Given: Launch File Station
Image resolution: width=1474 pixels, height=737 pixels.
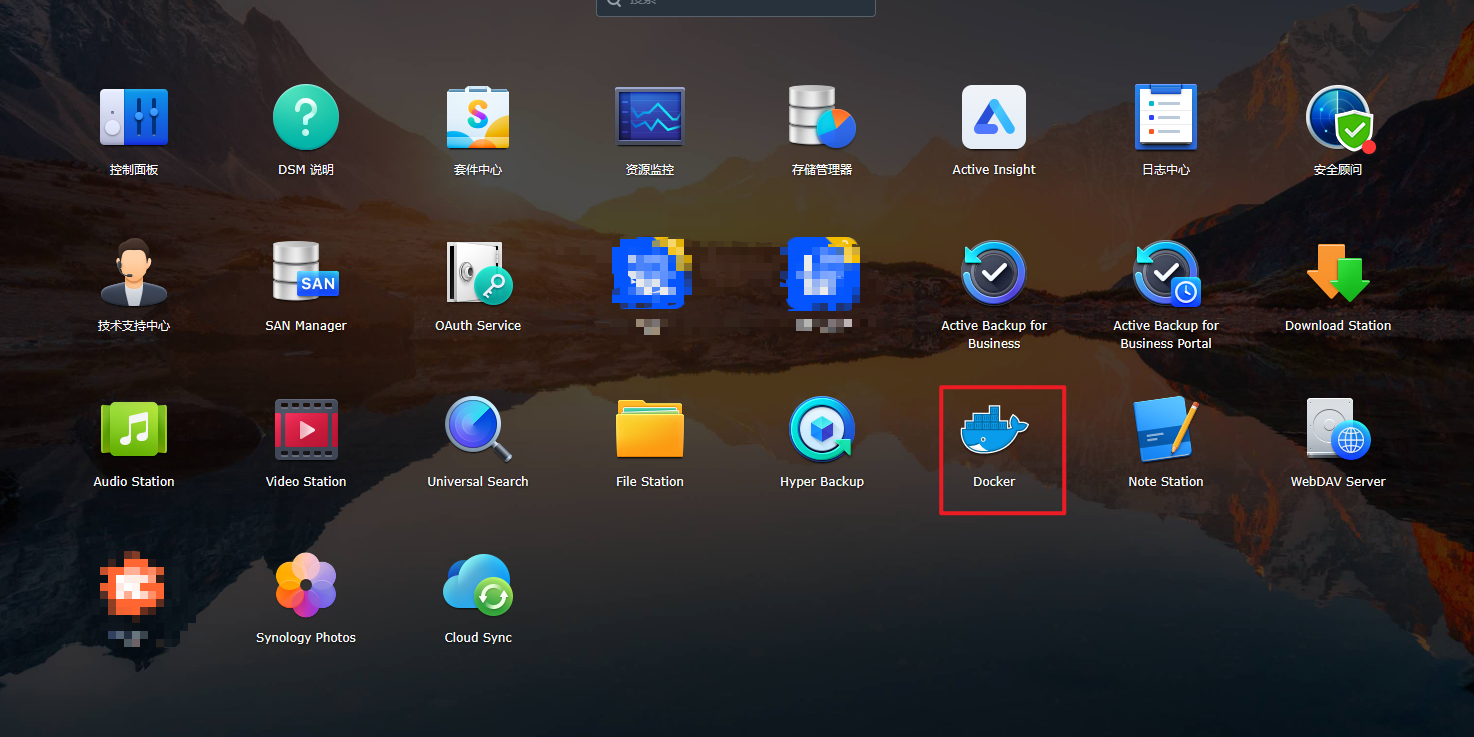Looking at the screenshot, I should click(x=650, y=429).
